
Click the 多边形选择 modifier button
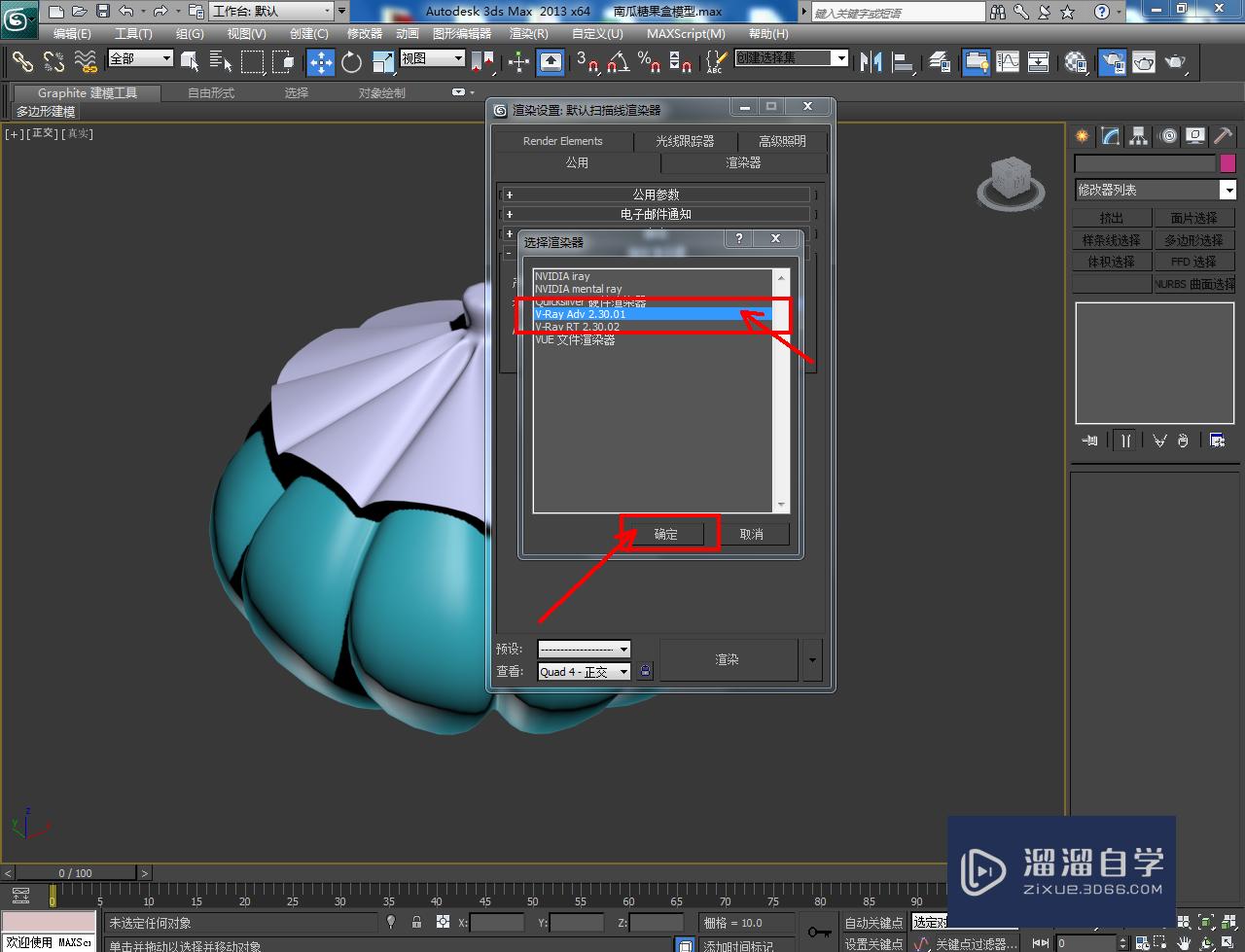click(1194, 240)
